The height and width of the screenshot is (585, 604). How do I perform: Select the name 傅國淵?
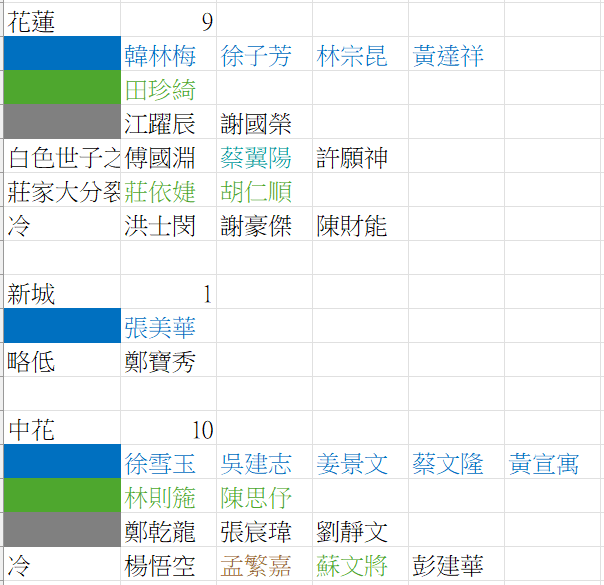[160, 158]
